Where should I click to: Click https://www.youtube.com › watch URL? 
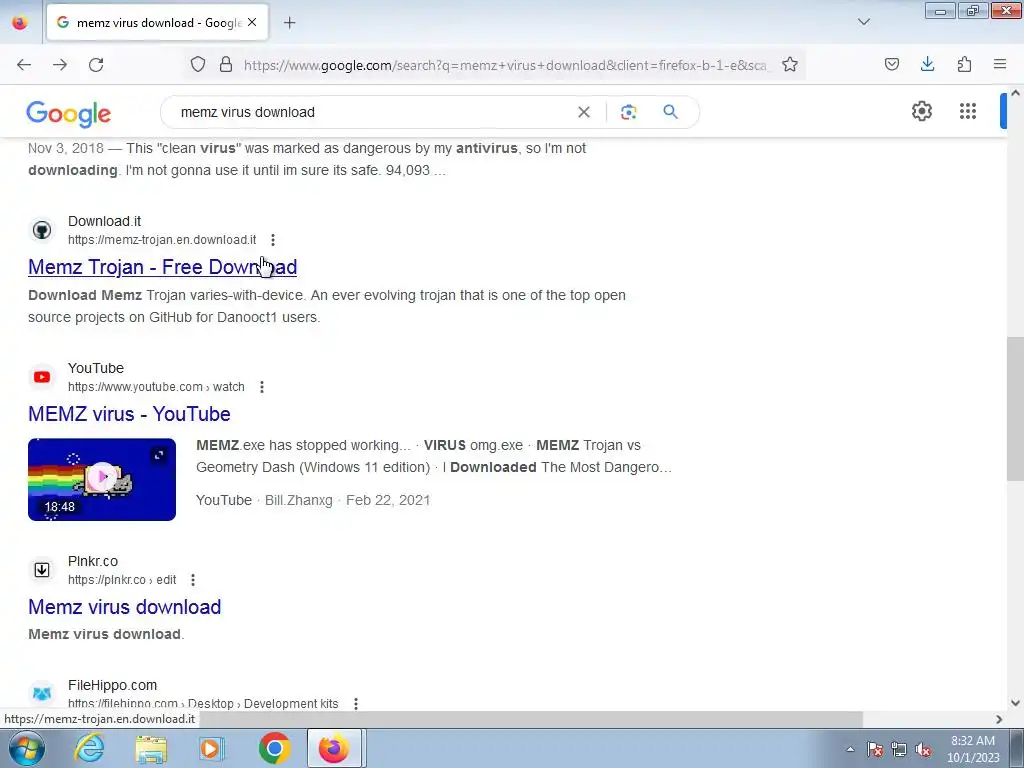(x=156, y=387)
